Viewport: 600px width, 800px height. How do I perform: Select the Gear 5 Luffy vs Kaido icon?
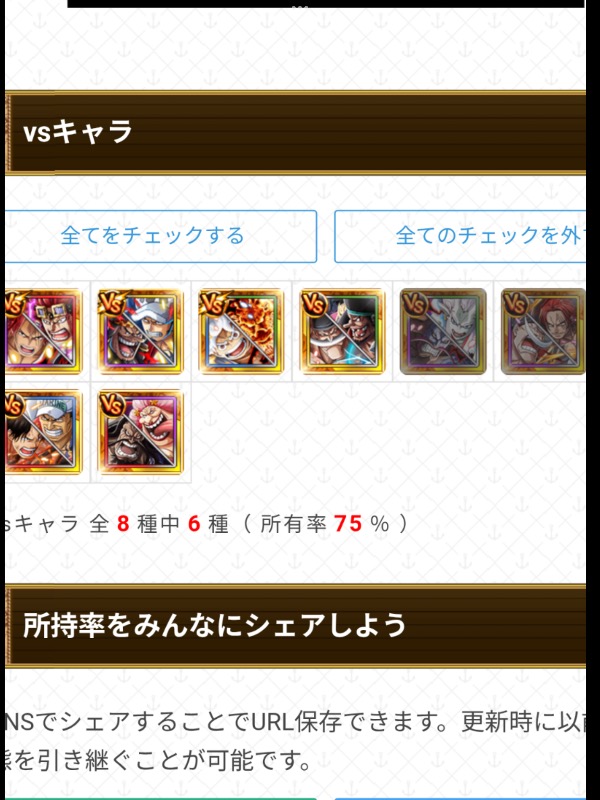click(241, 331)
